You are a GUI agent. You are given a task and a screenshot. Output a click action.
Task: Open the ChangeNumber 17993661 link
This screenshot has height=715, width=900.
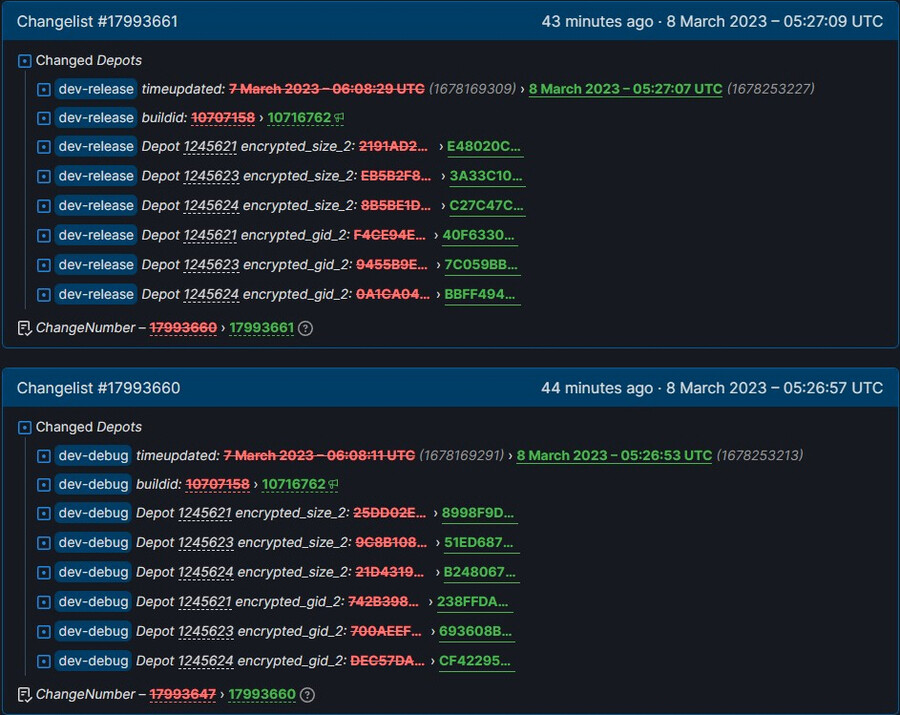[260, 327]
